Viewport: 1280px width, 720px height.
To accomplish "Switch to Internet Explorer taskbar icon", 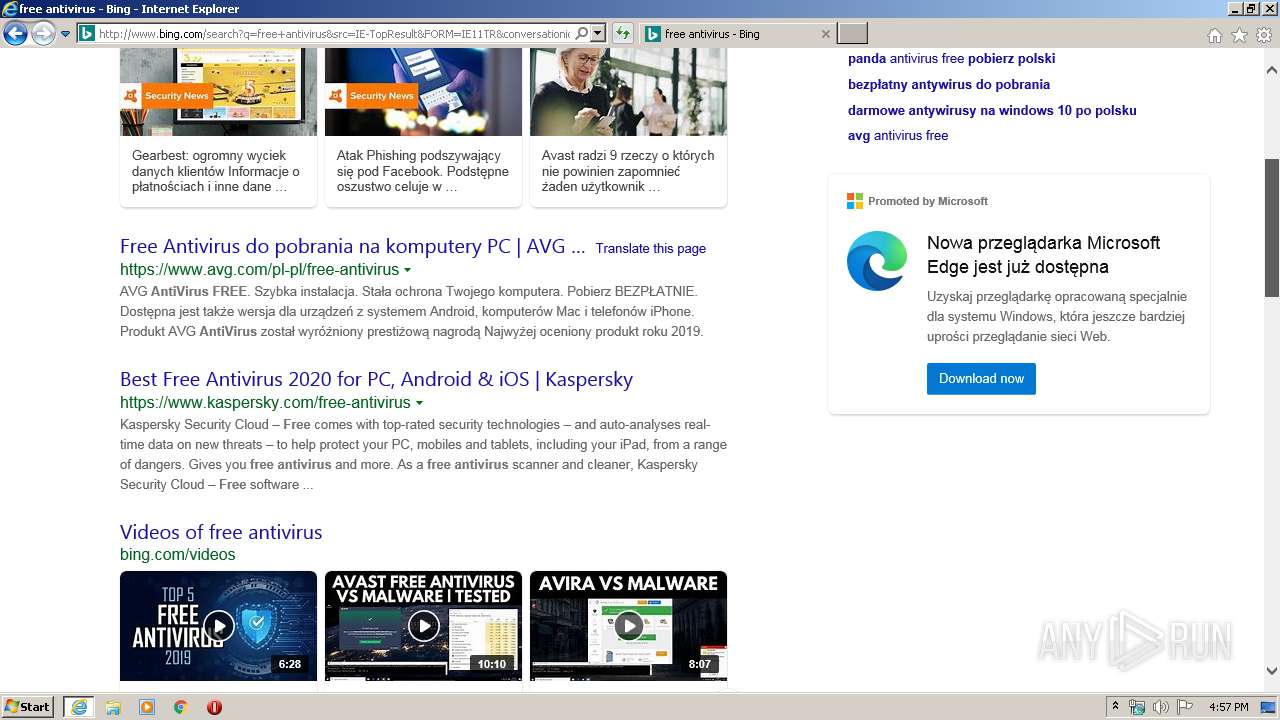I will (79, 707).
